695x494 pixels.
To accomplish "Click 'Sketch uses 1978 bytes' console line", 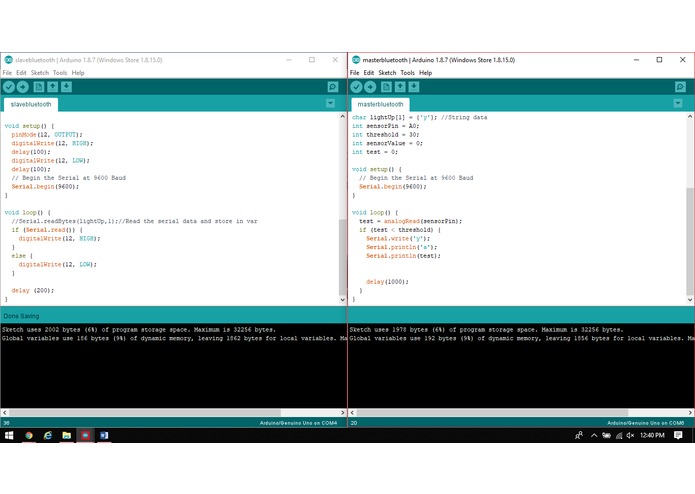I will (486, 330).
